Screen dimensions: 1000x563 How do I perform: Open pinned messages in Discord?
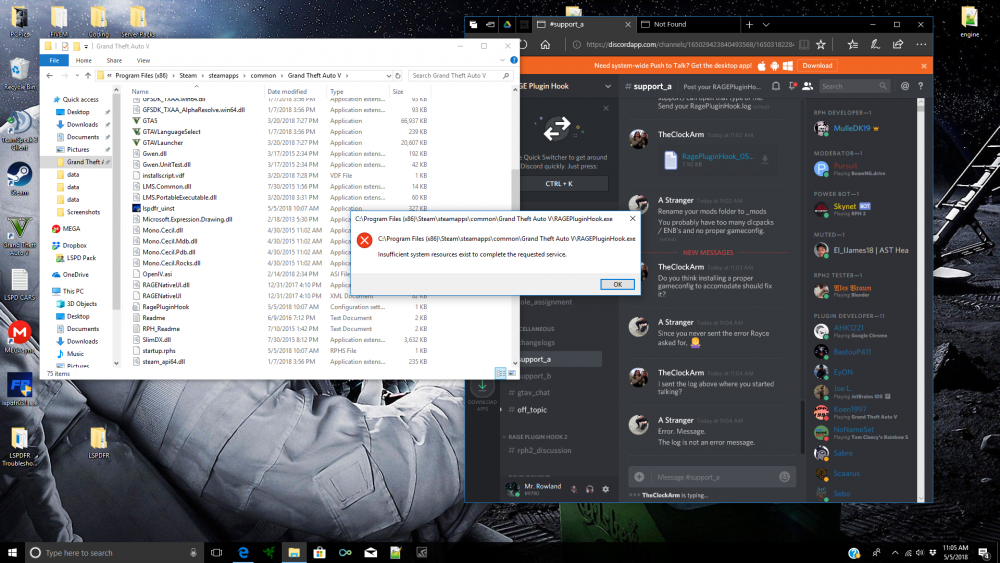[791, 86]
